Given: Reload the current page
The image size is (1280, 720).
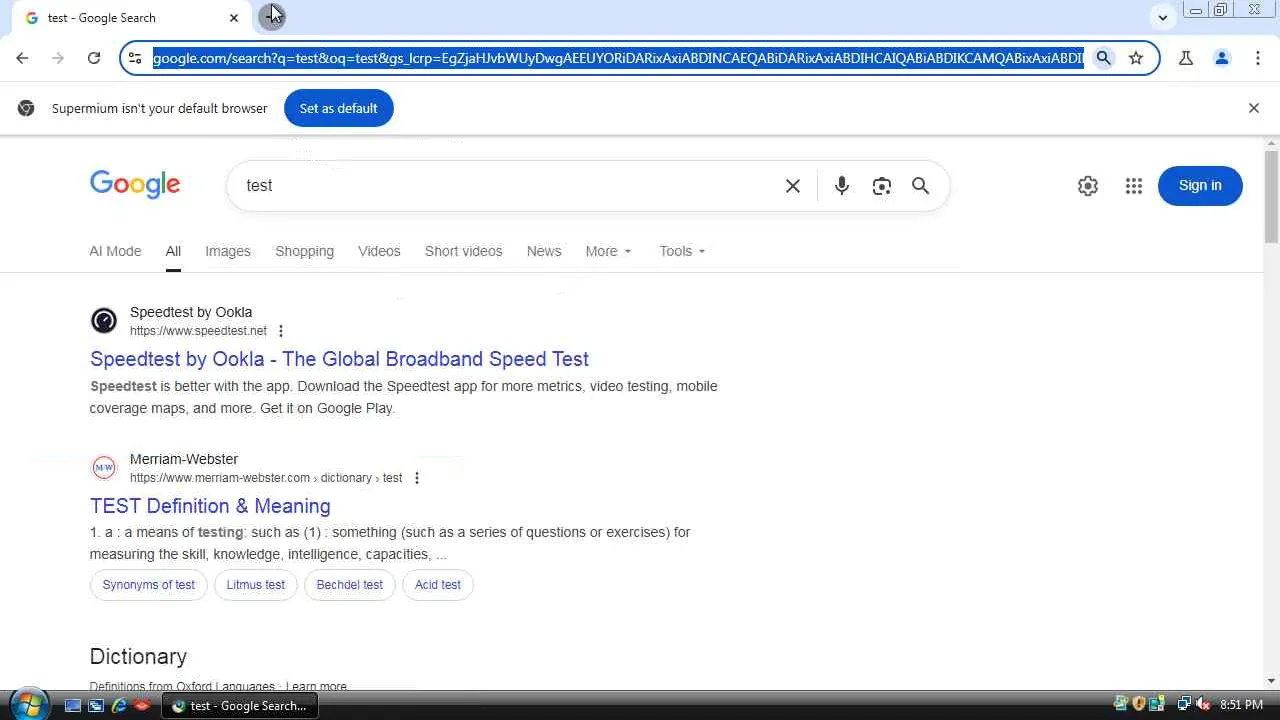Looking at the screenshot, I should tap(94, 58).
